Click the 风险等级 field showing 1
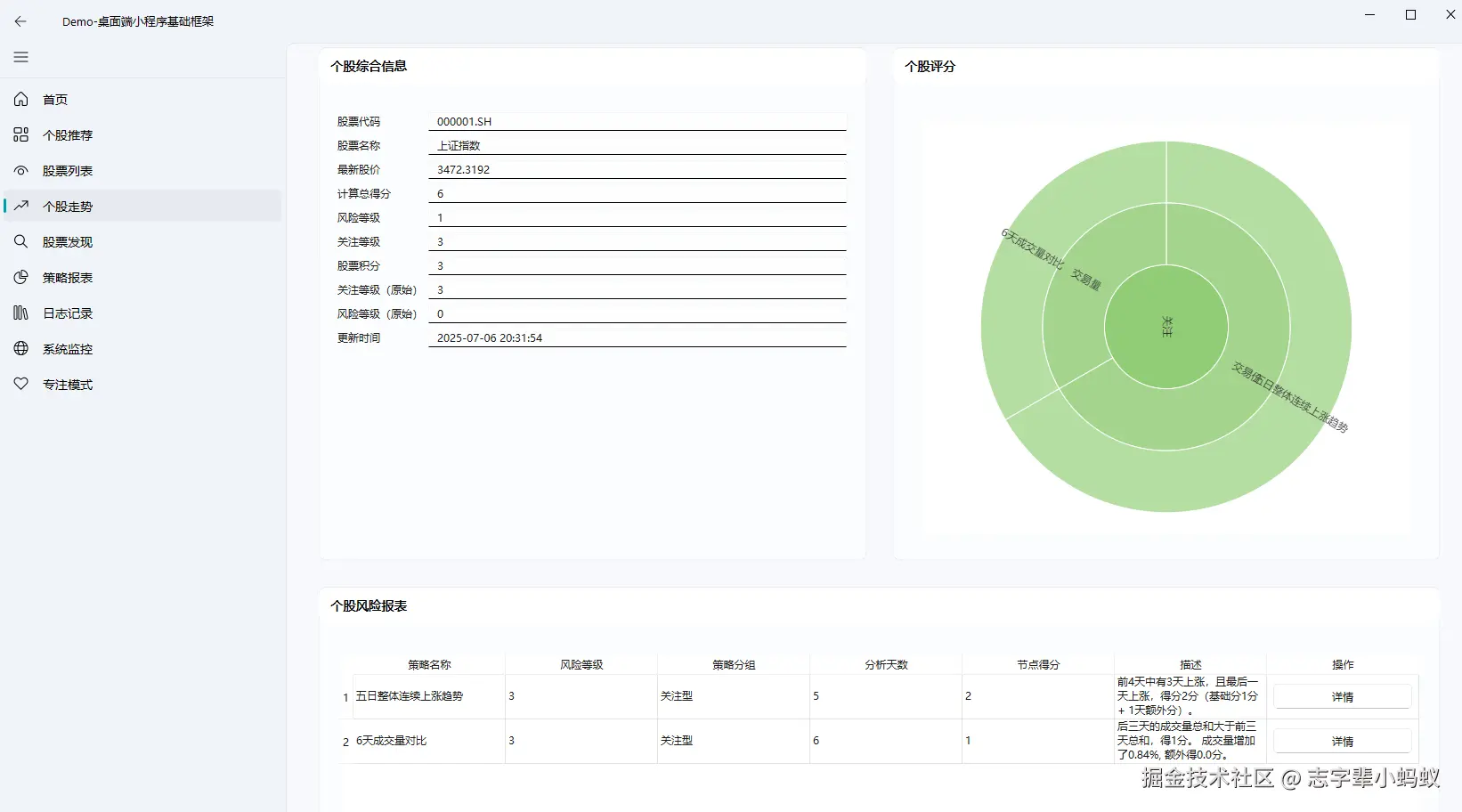 pos(637,217)
